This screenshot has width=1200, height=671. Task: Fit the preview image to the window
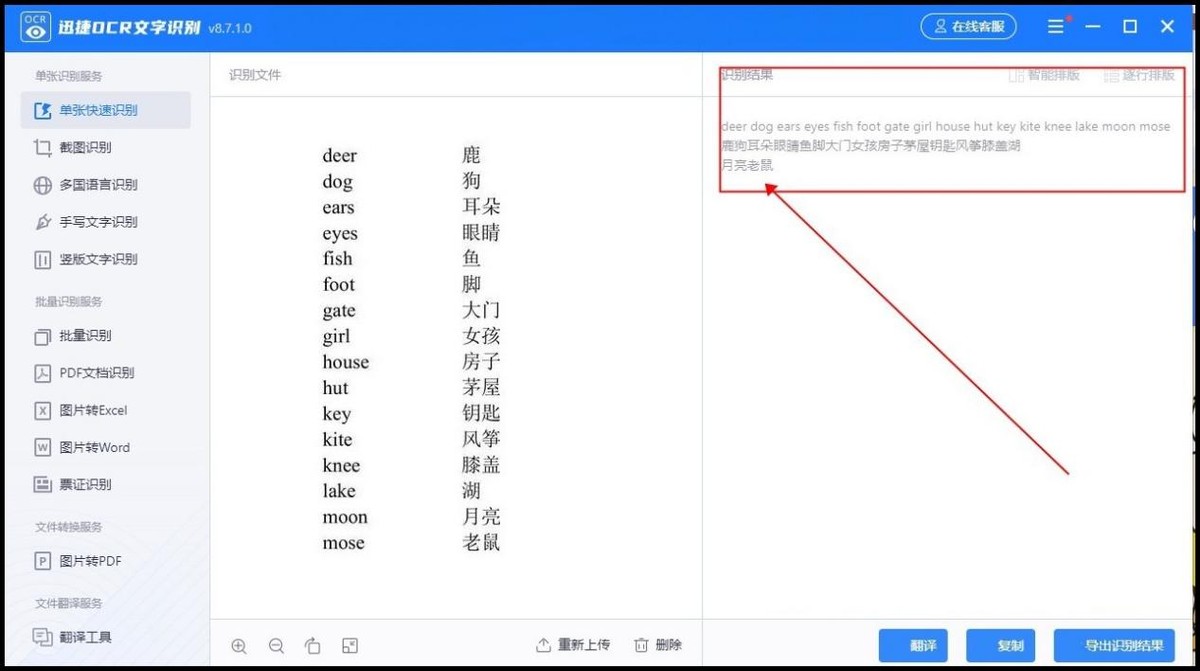pyautogui.click(x=350, y=645)
